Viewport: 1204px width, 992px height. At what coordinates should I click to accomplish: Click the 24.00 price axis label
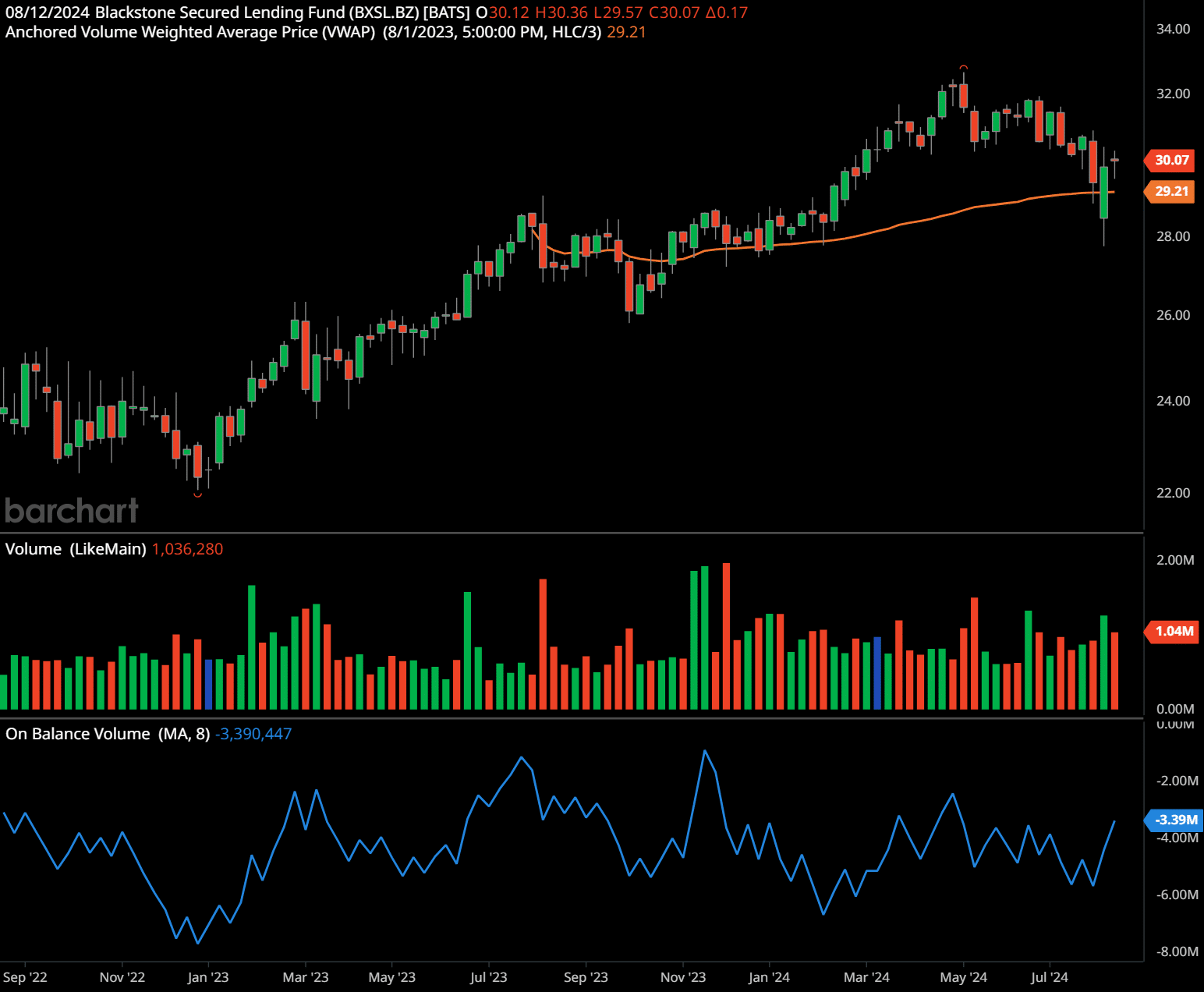1173,401
